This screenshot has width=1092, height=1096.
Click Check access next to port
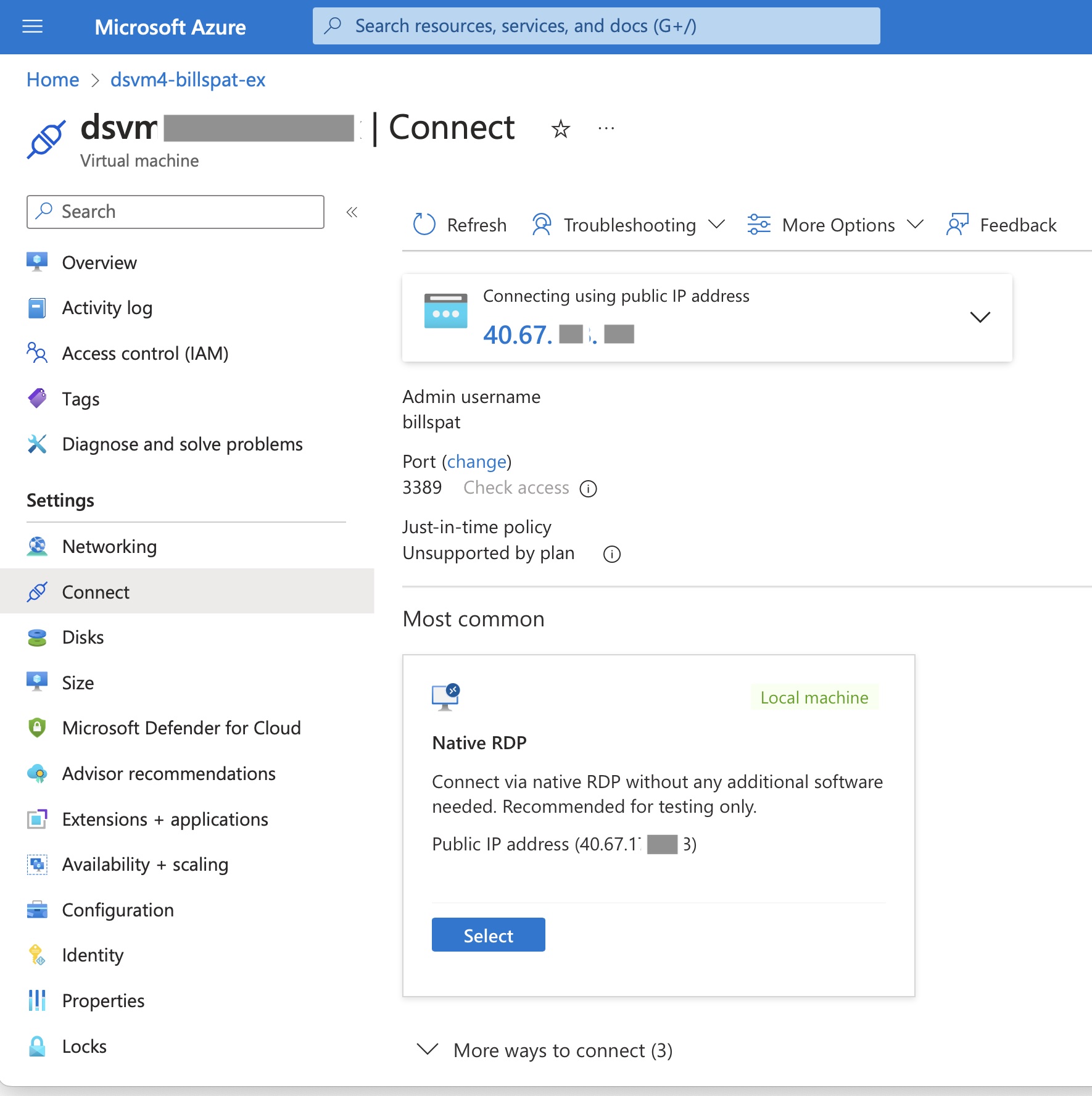pos(516,488)
